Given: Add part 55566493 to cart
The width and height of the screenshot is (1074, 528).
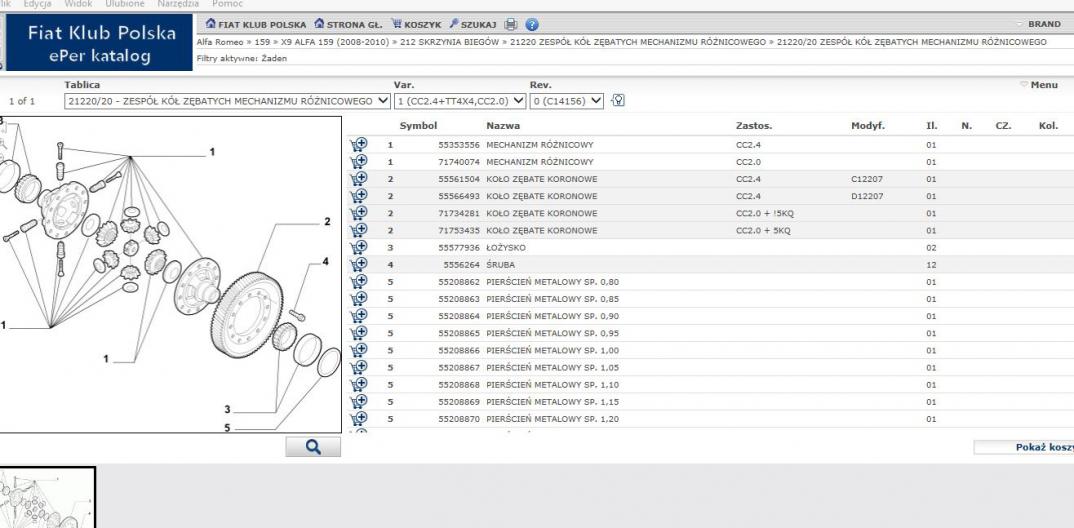Looking at the screenshot, I should (x=358, y=196).
